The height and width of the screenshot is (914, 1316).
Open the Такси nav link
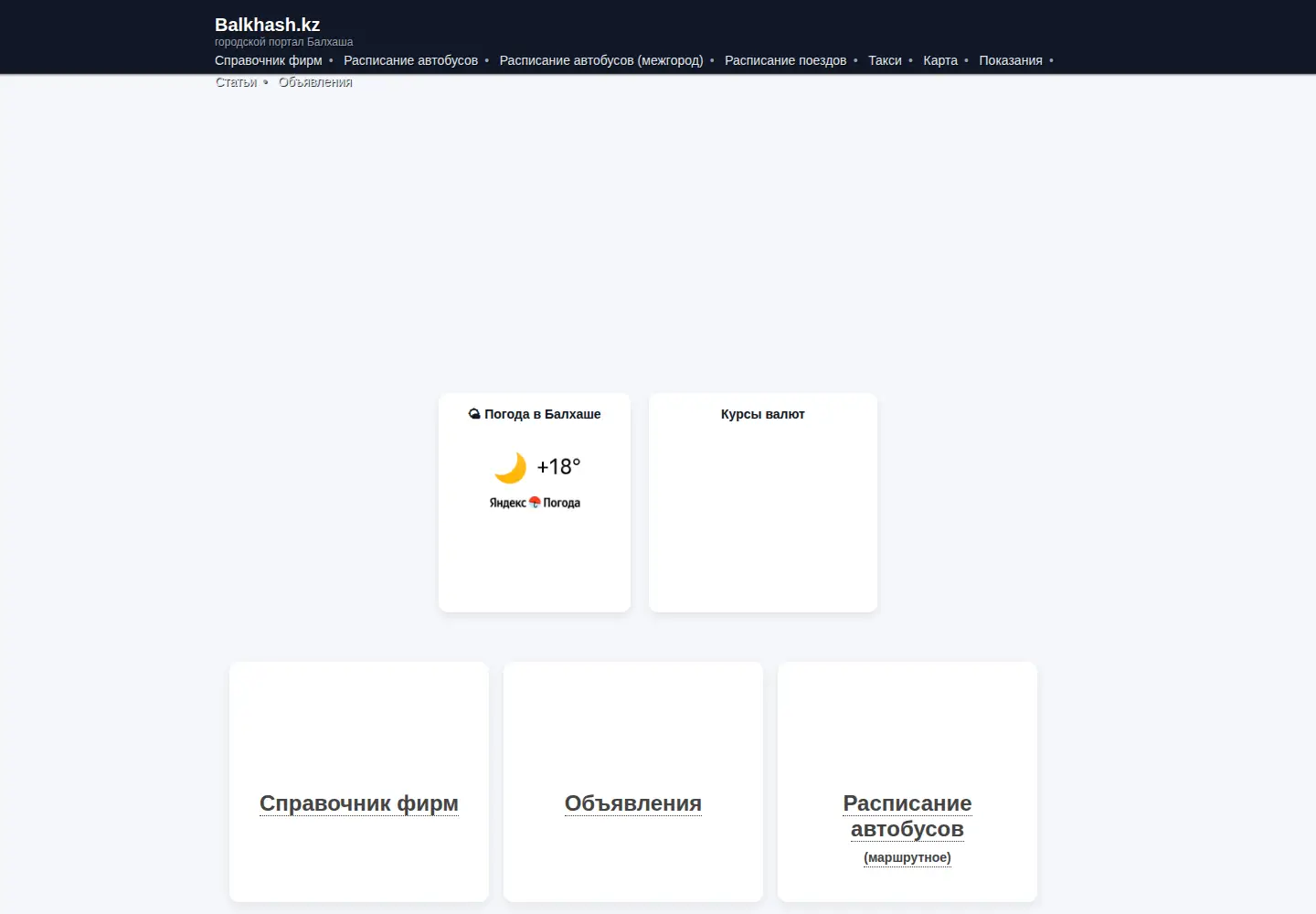(x=885, y=60)
